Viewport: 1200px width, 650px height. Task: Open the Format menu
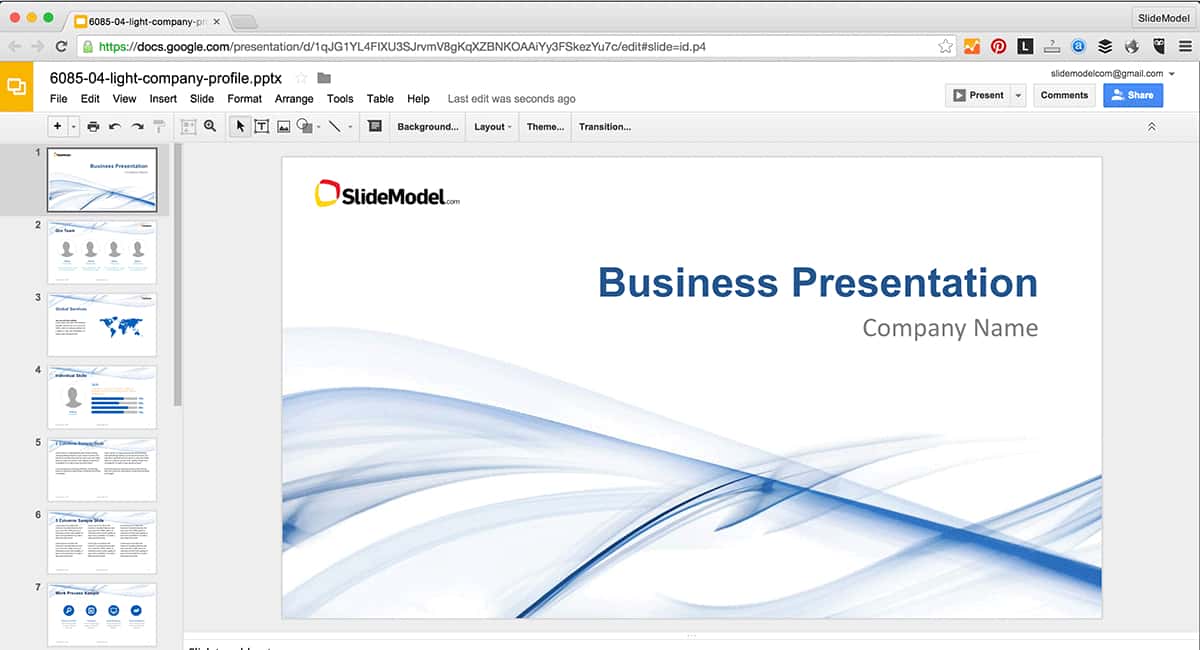[x=244, y=99]
